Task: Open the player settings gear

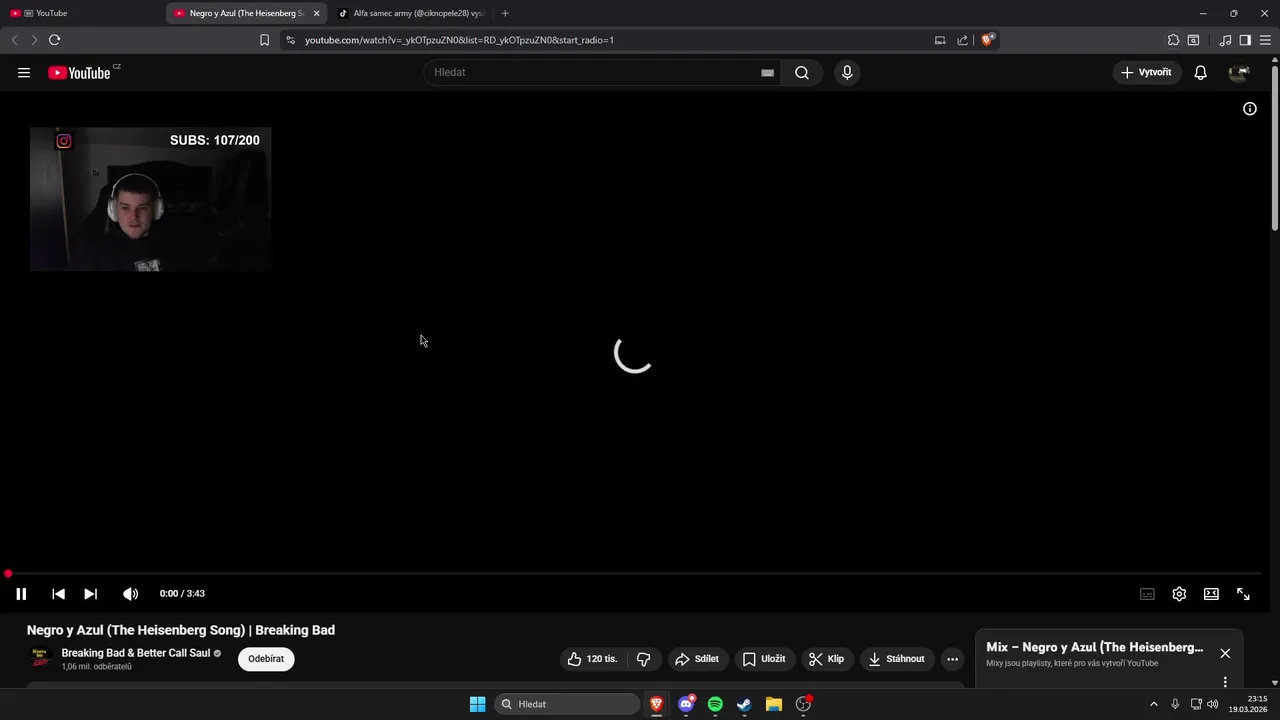Action: pyautogui.click(x=1179, y=594)
